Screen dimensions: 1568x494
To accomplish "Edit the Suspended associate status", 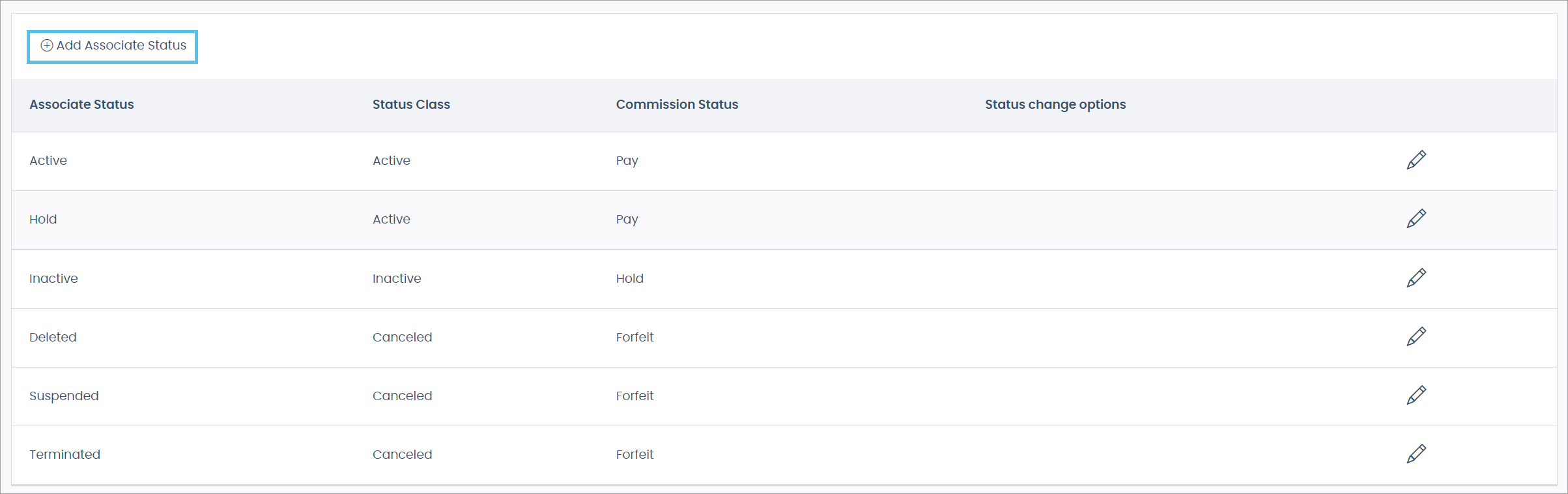I will pyautogui.click(x=1417, y=395).
